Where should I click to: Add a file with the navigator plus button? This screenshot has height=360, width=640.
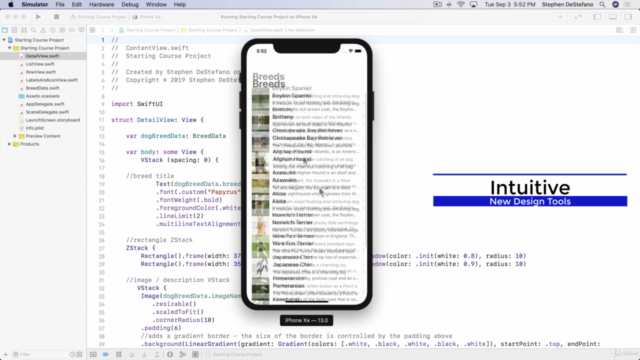[5, 354]
